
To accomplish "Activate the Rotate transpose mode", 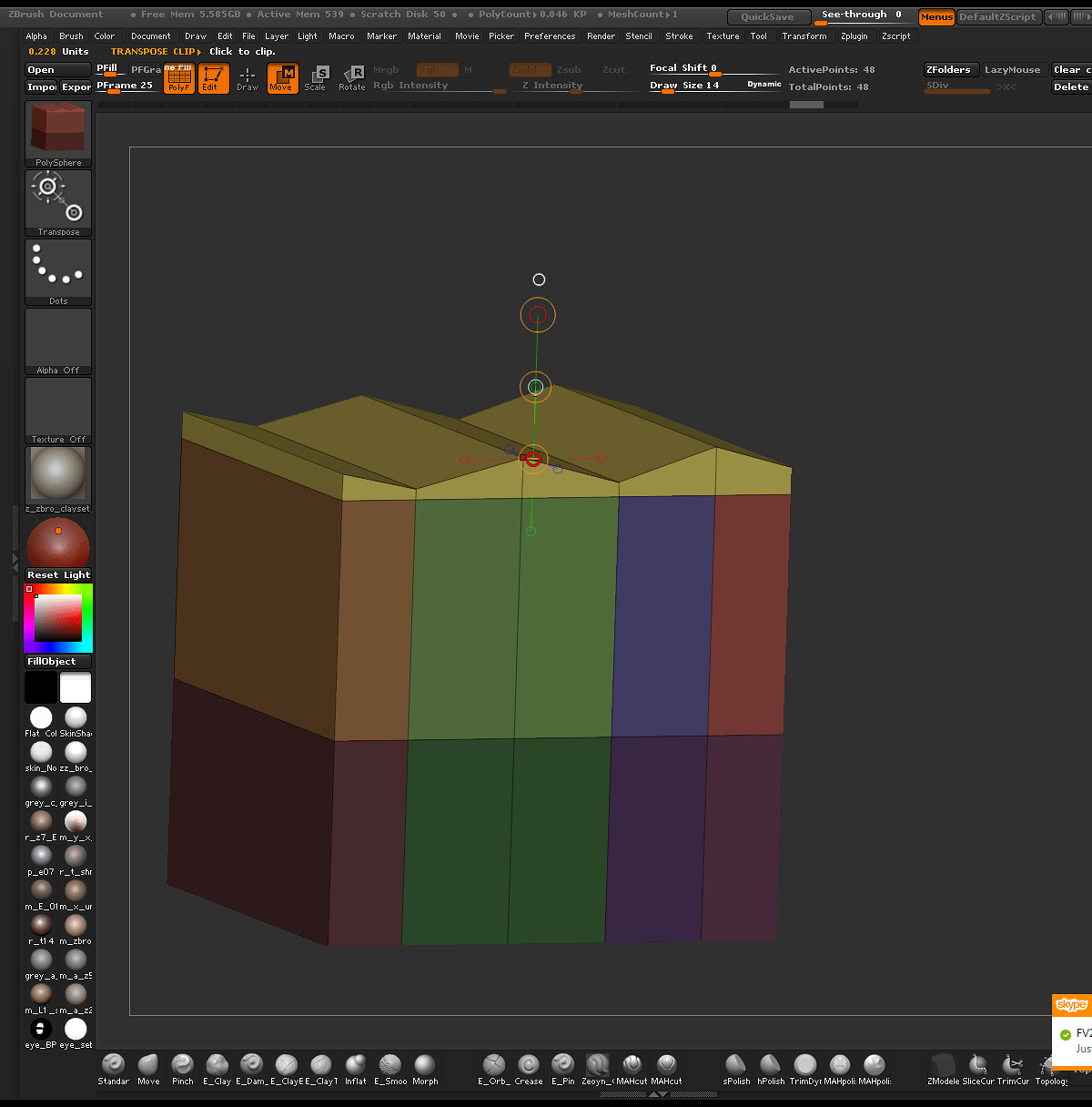I will click(x=352, y=78).
